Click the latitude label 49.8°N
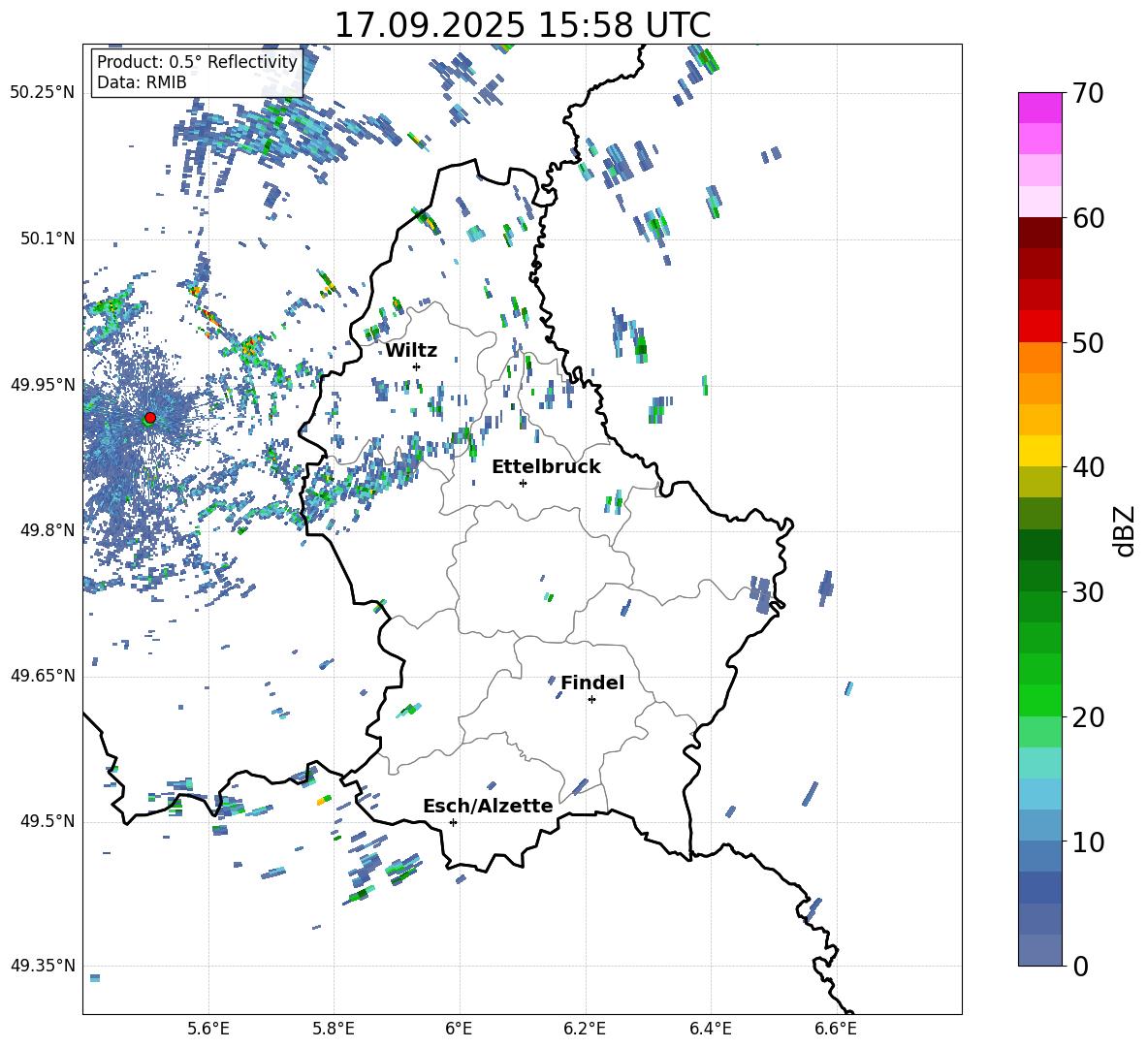The height and width of the screenshot is (1048, 1148). pyautogui.click(x=47, y=530)
